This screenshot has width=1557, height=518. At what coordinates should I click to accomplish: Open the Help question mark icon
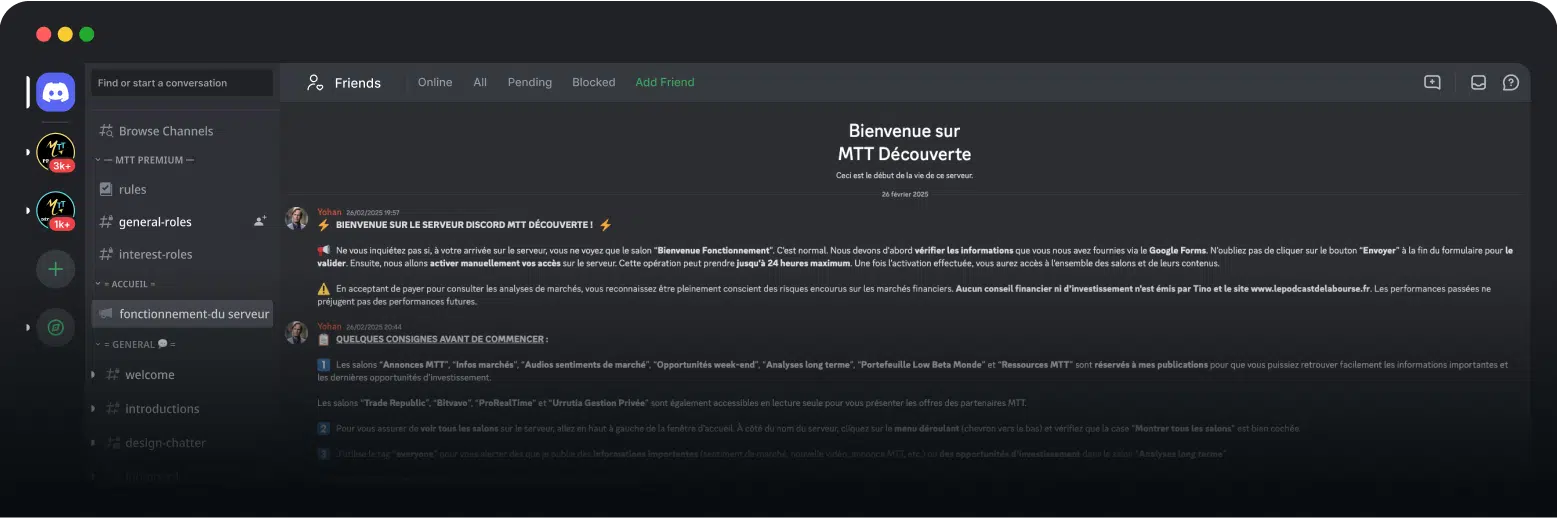point(1510,83)
